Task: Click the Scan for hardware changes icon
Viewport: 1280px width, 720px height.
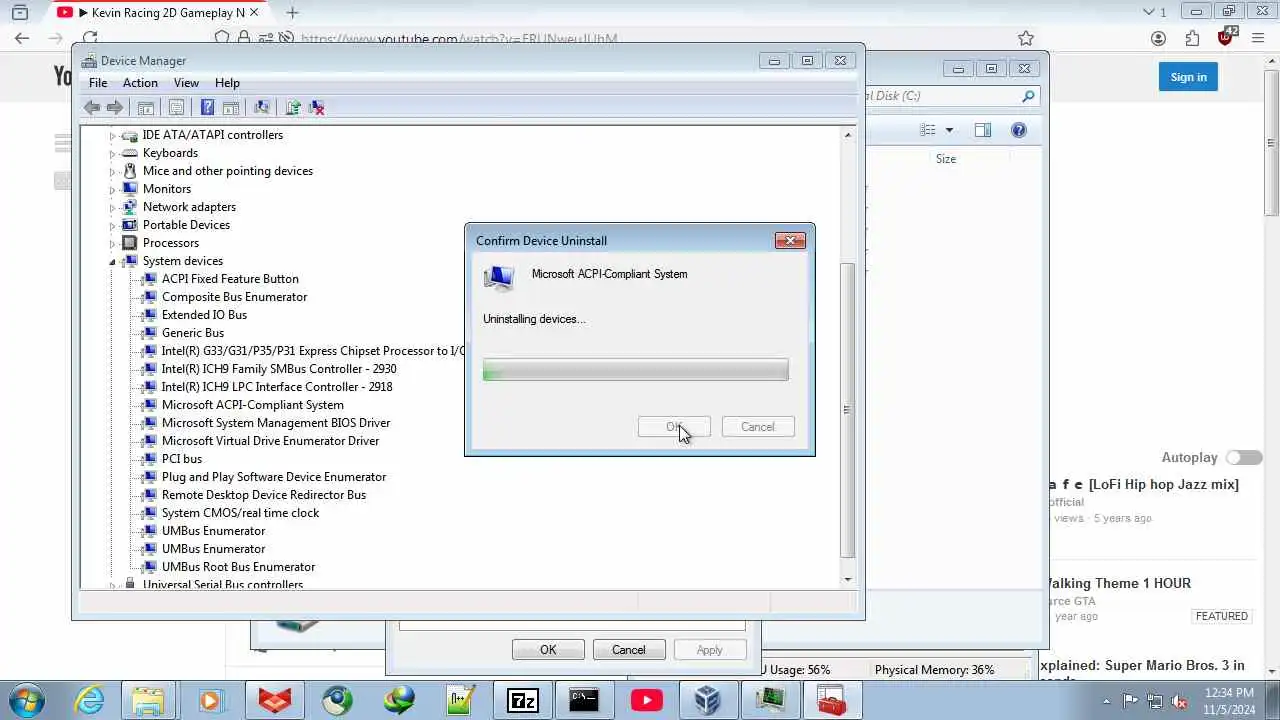Action: click(x=262, y=108)
